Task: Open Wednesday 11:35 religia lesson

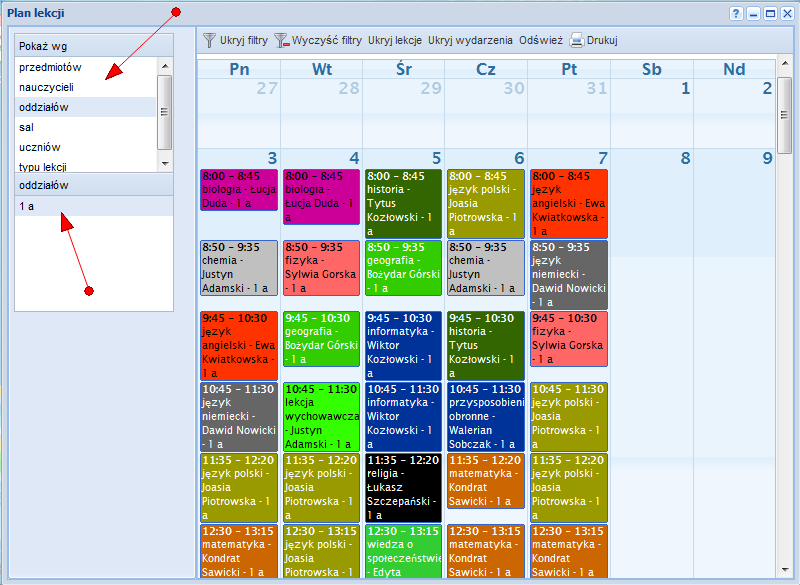Action: coord(404,488)
